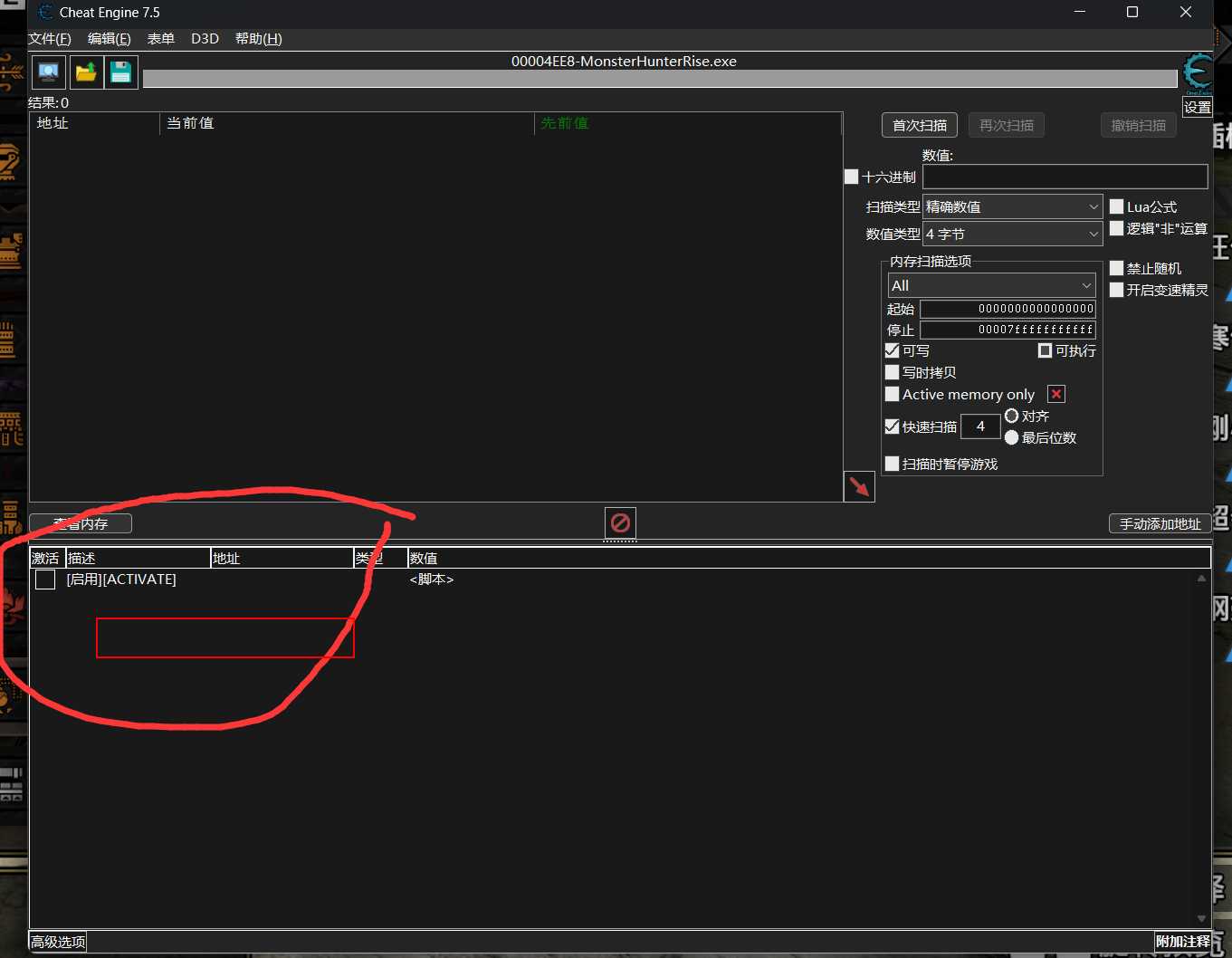This screenshot has width=1232, height=958.
Task: Open the 编辑(E) menu
Action: point(110,39)
